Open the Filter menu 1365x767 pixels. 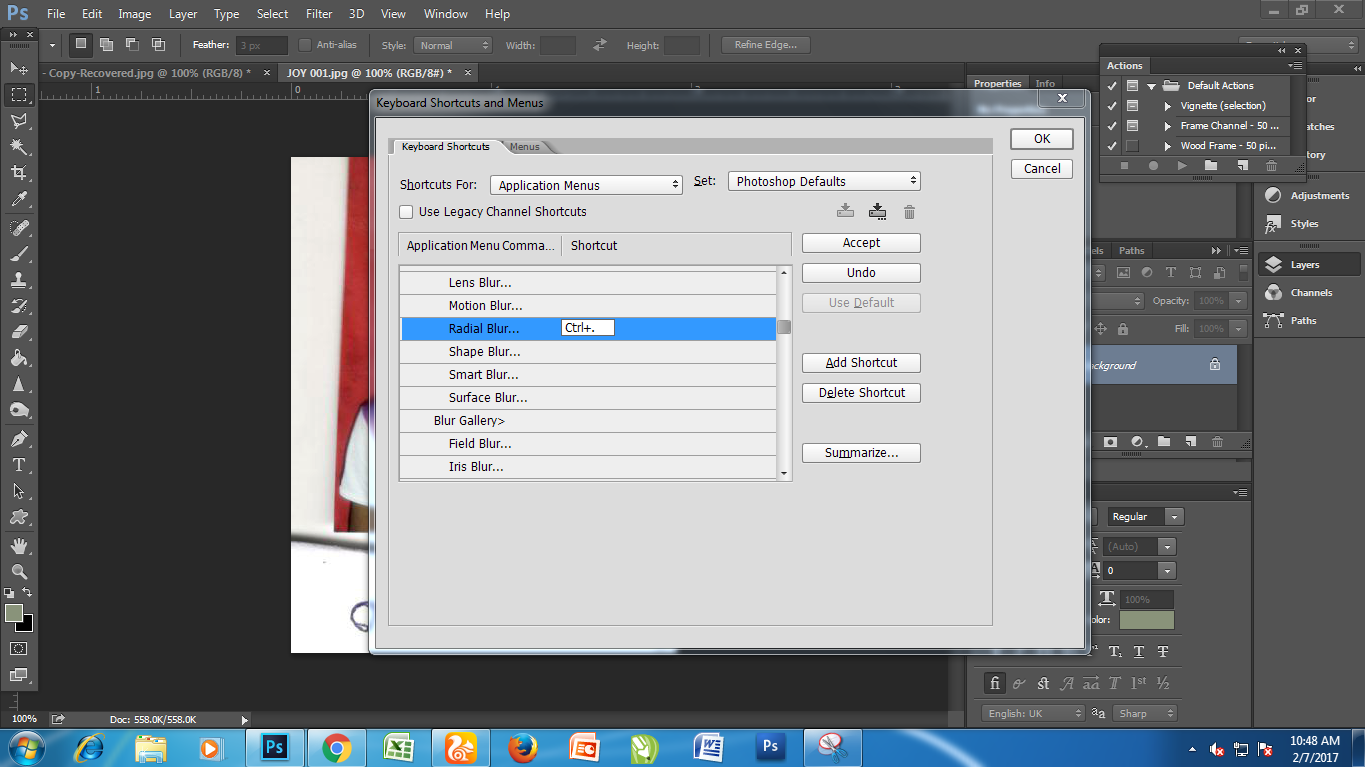coord(319,14)
